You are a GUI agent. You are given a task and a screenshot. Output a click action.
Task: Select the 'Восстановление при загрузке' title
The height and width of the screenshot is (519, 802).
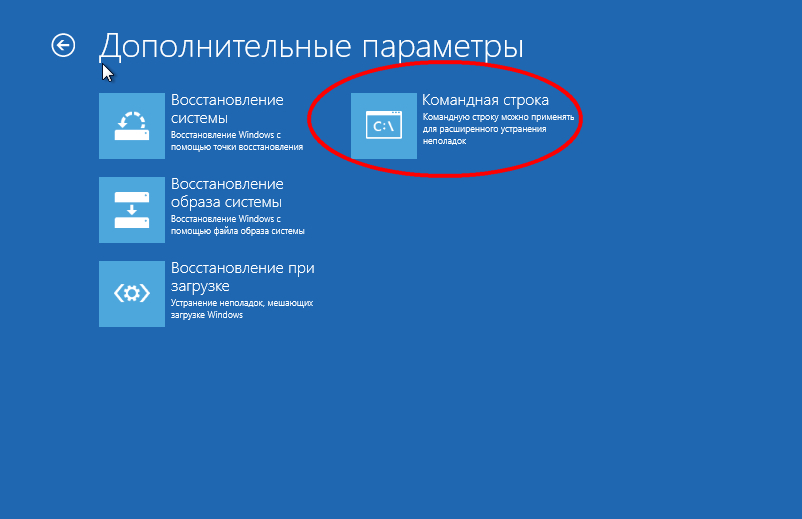[242, 276]
